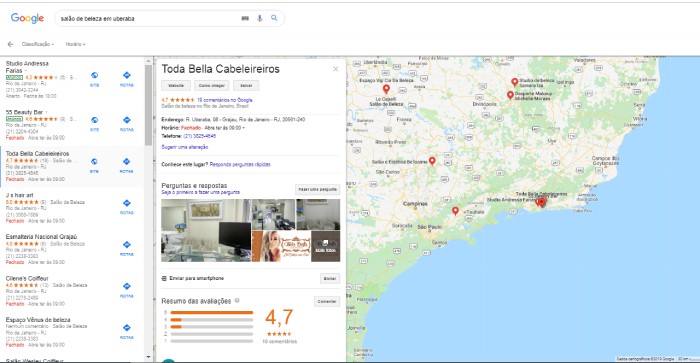Click the microphone voice search icon
The height and width of the screenshot is (363, 700).
(x=259, y=18)
